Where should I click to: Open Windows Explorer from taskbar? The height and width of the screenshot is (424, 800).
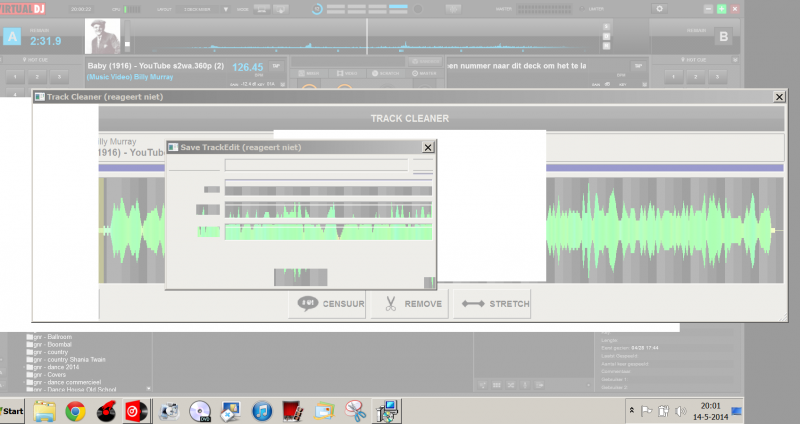coord(44,411)
